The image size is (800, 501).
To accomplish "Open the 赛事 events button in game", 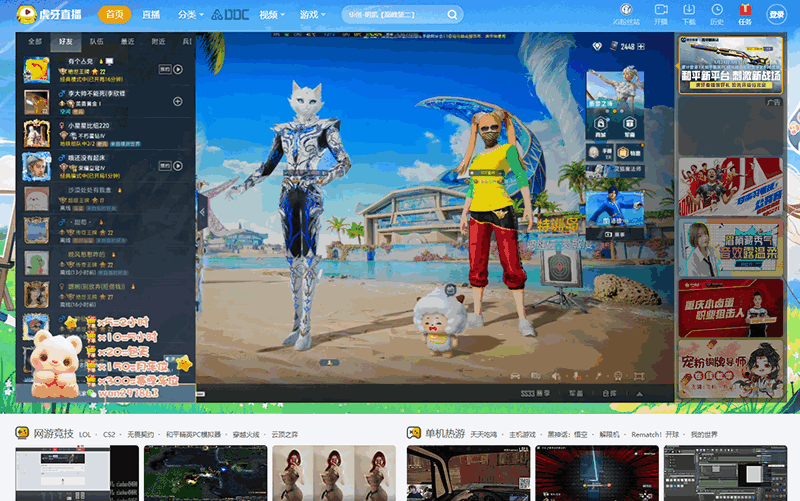I will tap(615, 235).
